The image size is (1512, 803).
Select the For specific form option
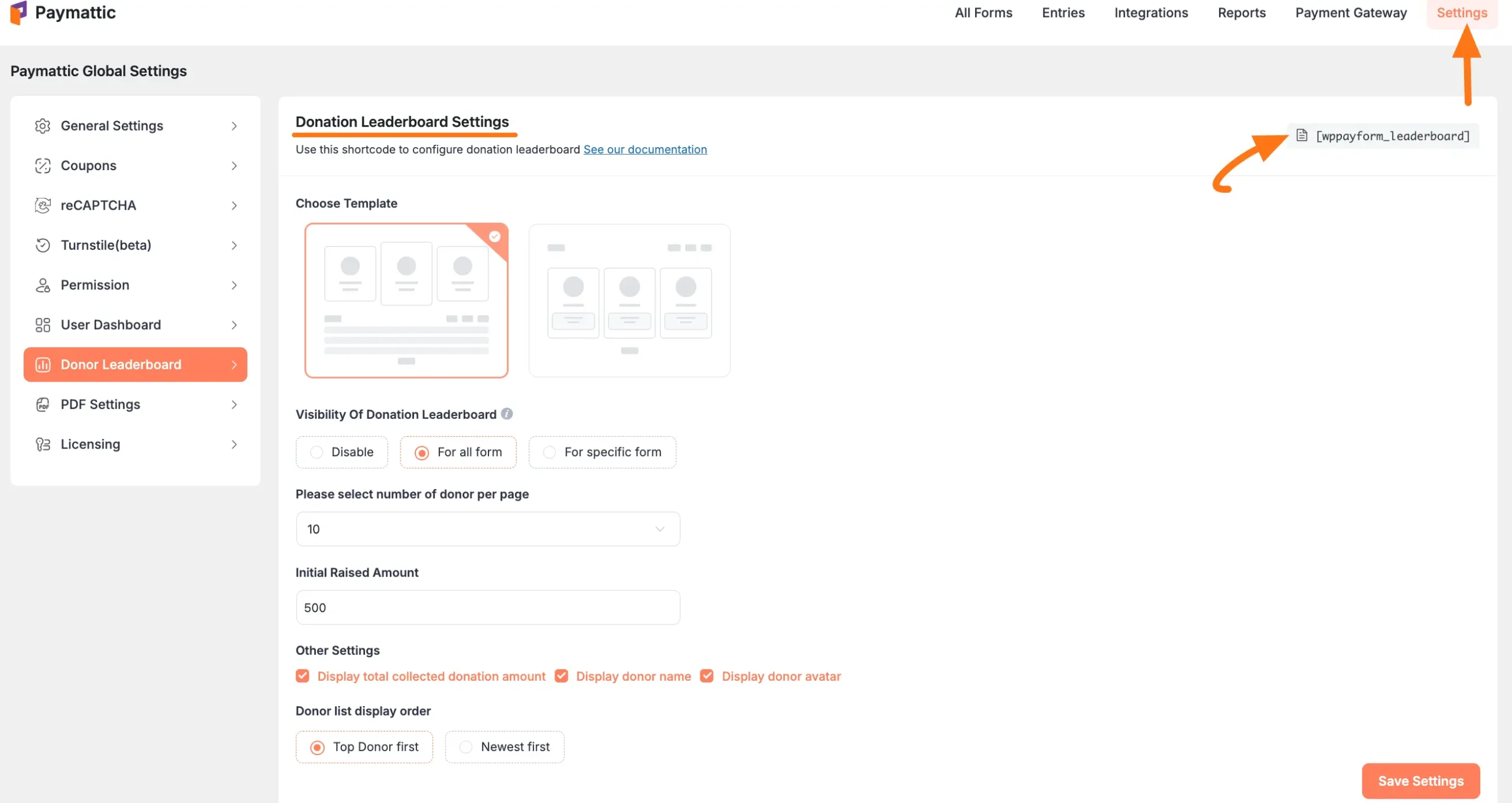click(x=602, y=452)
